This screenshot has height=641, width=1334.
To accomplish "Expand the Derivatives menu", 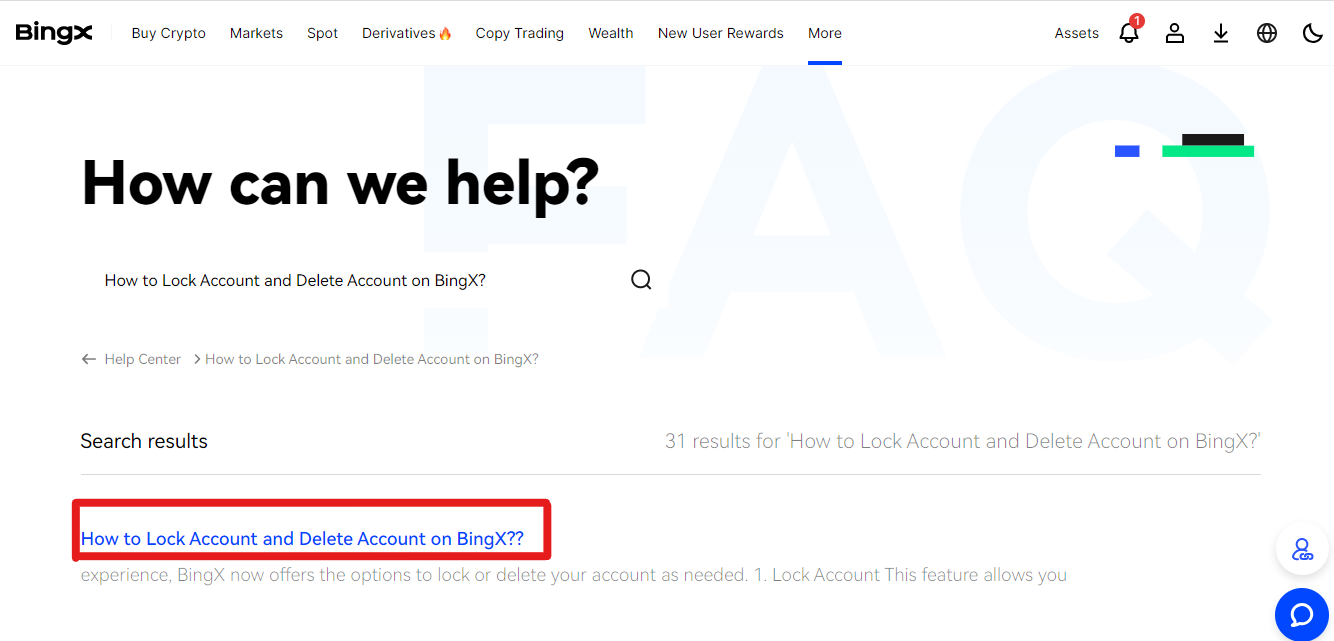I will 407,33.
